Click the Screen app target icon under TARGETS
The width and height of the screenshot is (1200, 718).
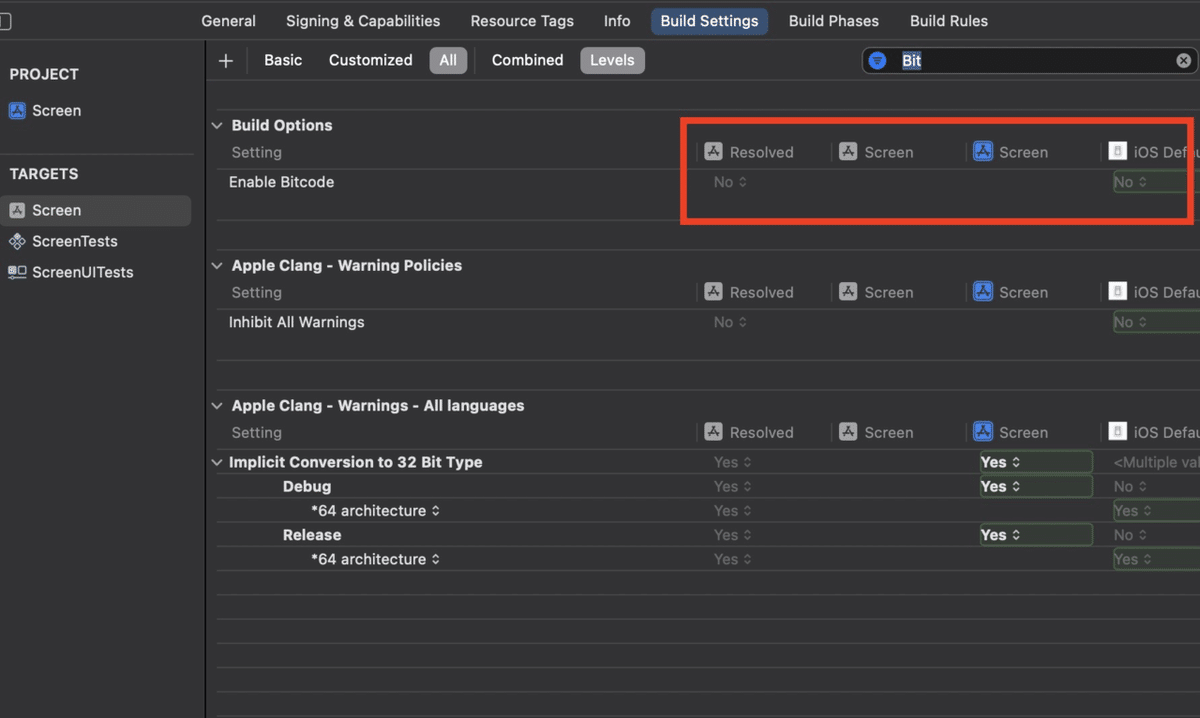coord(17,210)
